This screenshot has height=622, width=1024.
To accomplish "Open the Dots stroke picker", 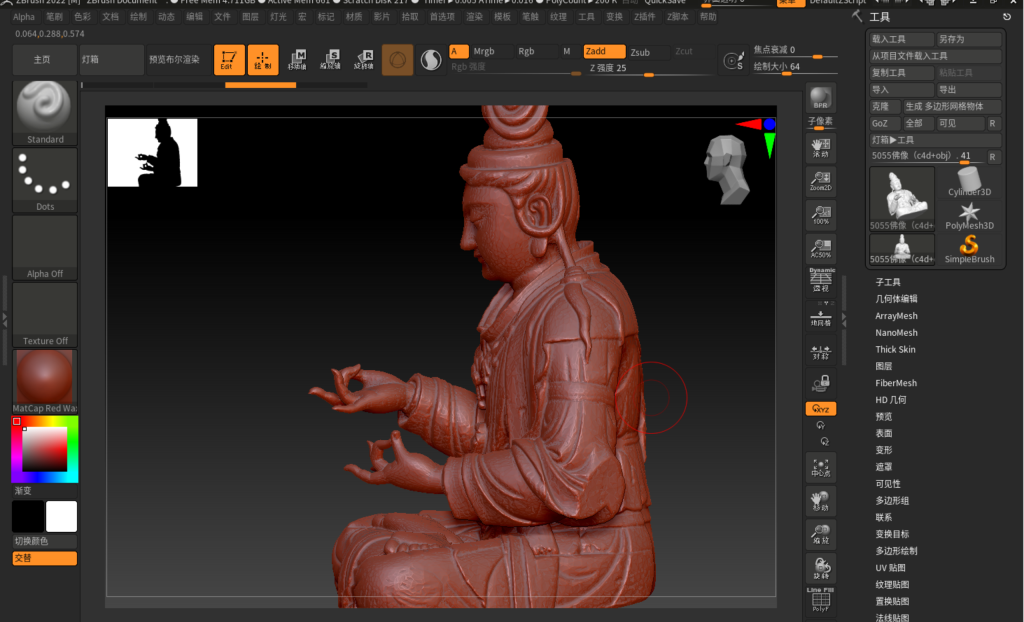I will click(44, 180).
